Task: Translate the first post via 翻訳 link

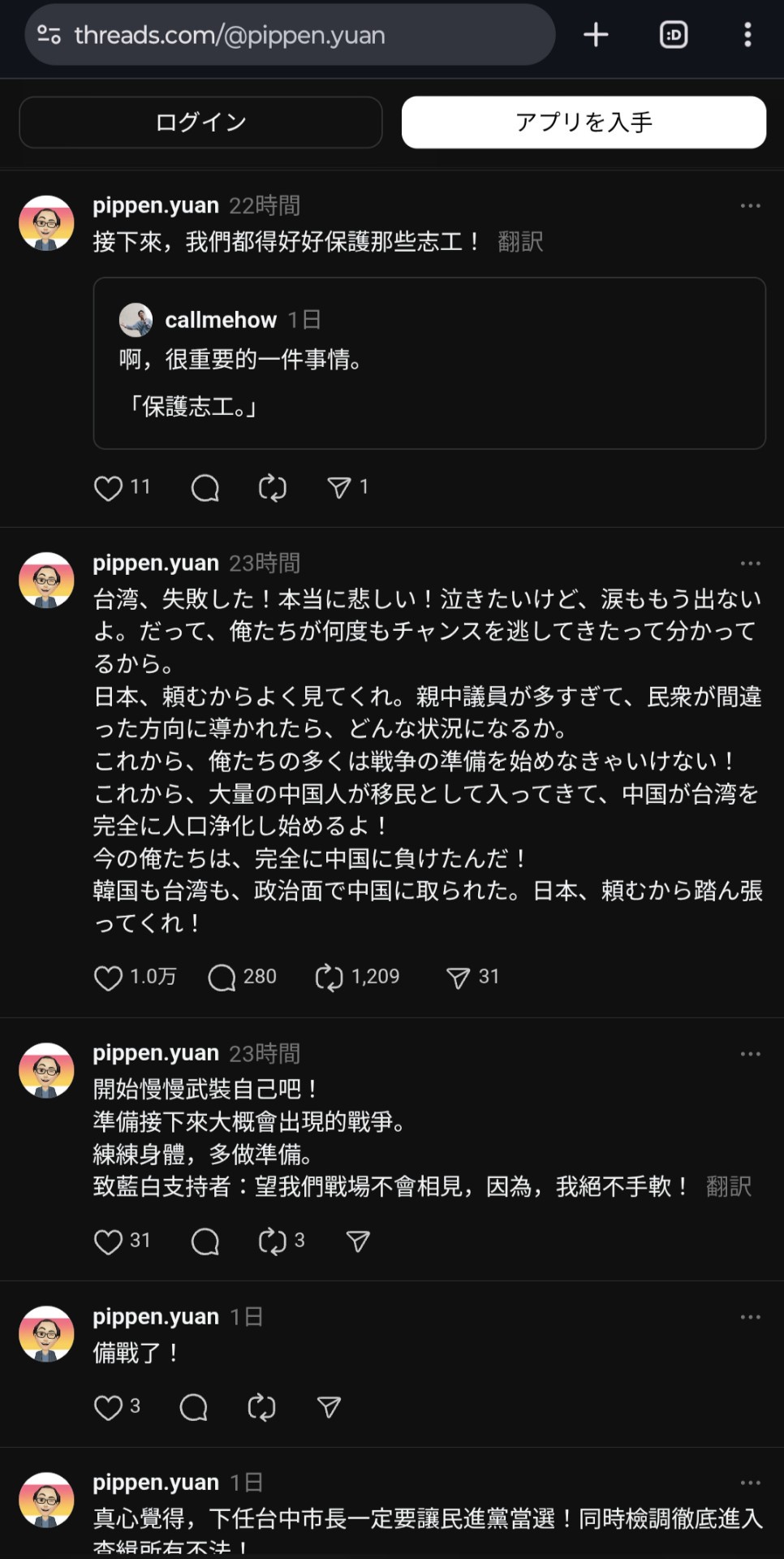Action: point(520,242)
